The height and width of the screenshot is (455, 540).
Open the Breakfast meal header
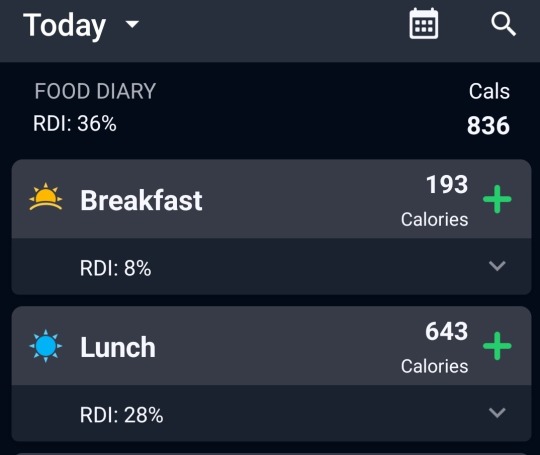click(x=271, y=199)
